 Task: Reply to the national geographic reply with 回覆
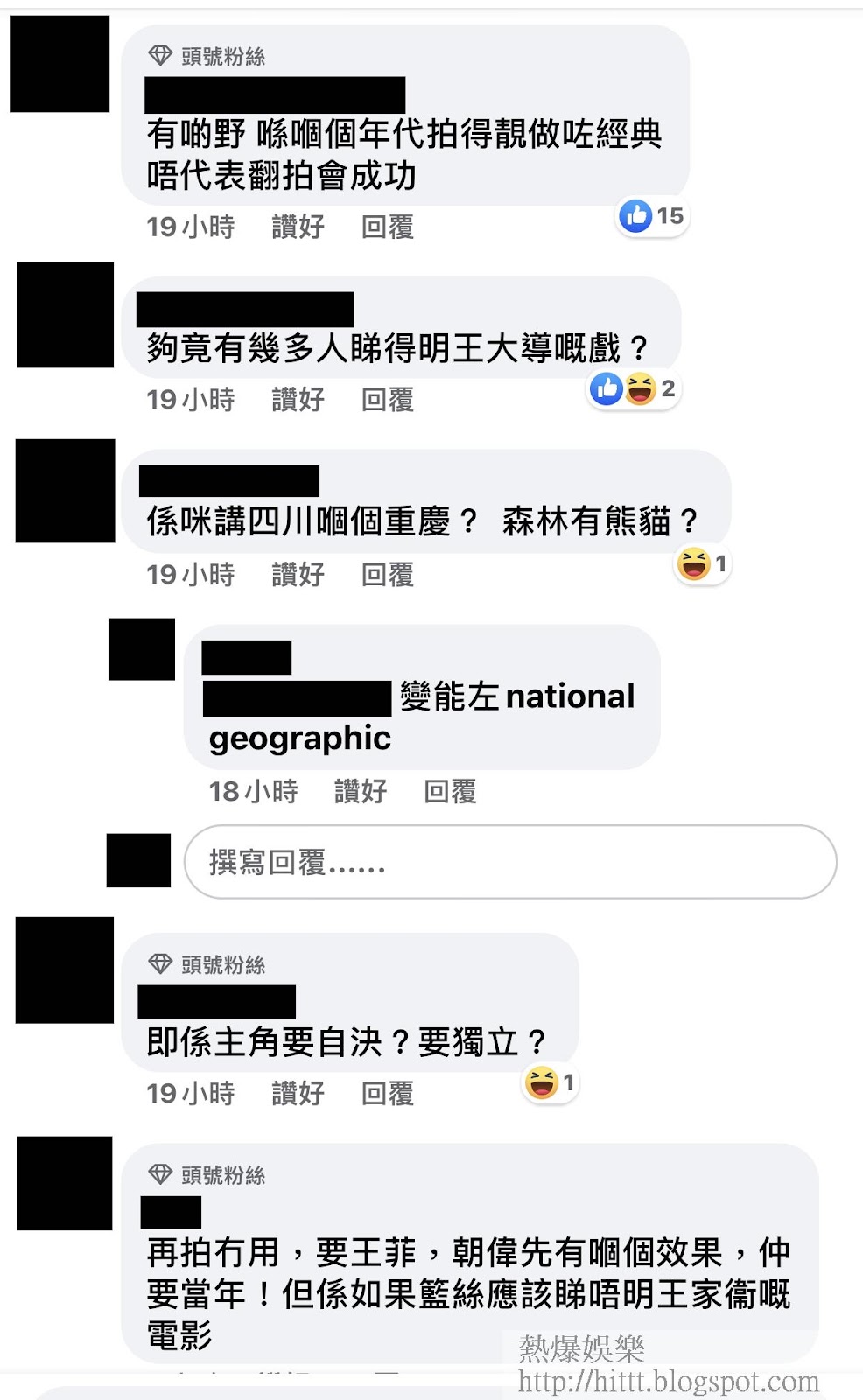pyautogui.click(x=450, y=792)
